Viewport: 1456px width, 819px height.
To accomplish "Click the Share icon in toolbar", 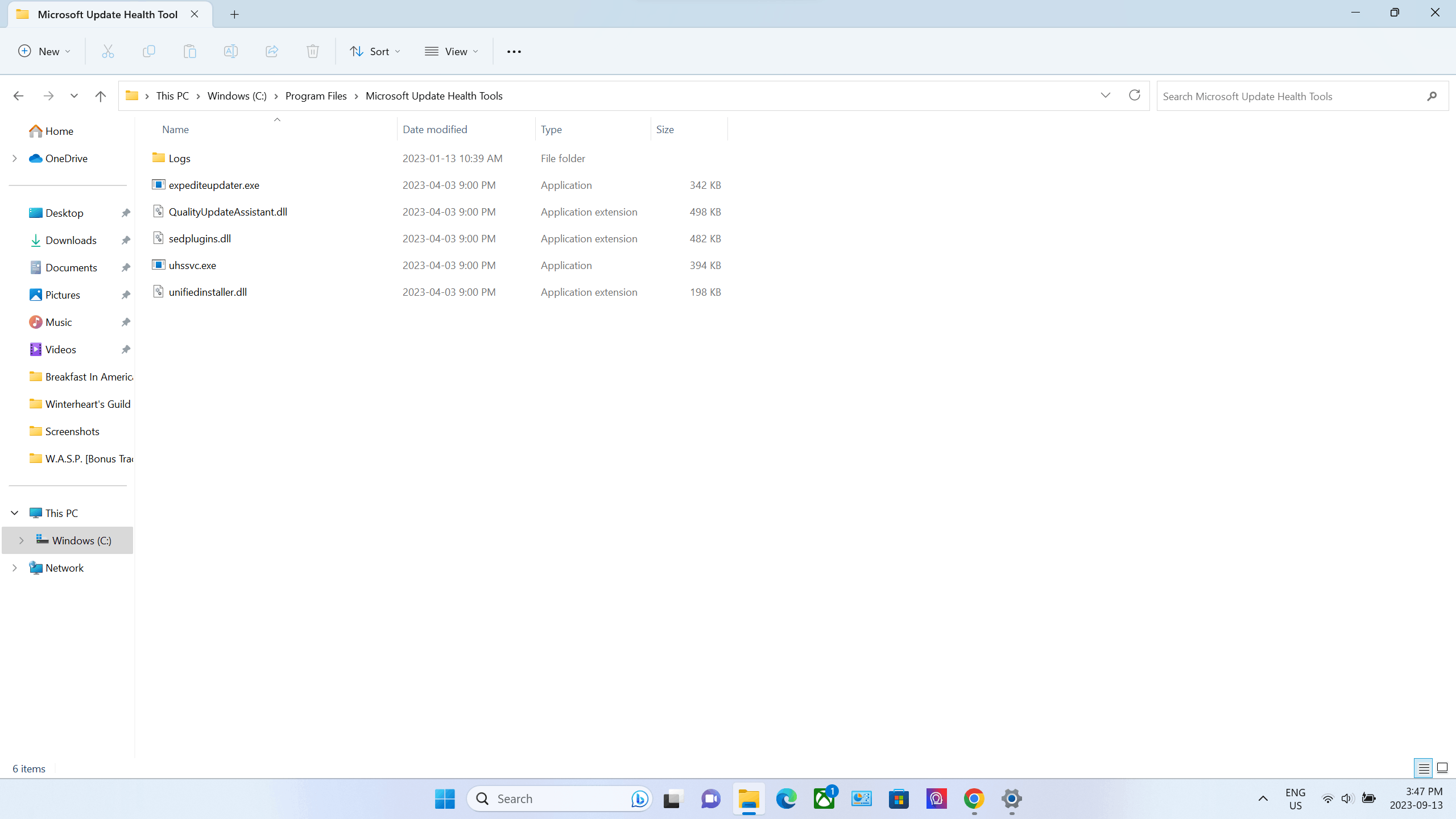I will (272, 51).
